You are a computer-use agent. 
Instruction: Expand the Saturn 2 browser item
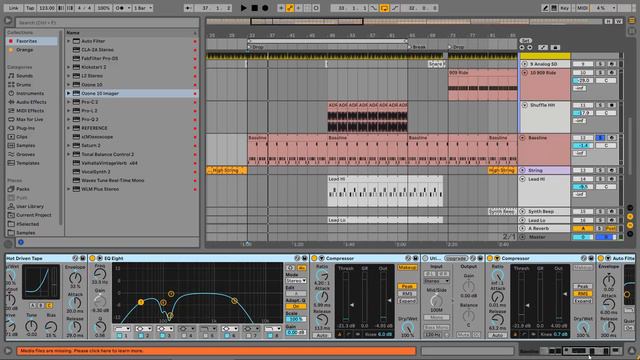(69, 145)
